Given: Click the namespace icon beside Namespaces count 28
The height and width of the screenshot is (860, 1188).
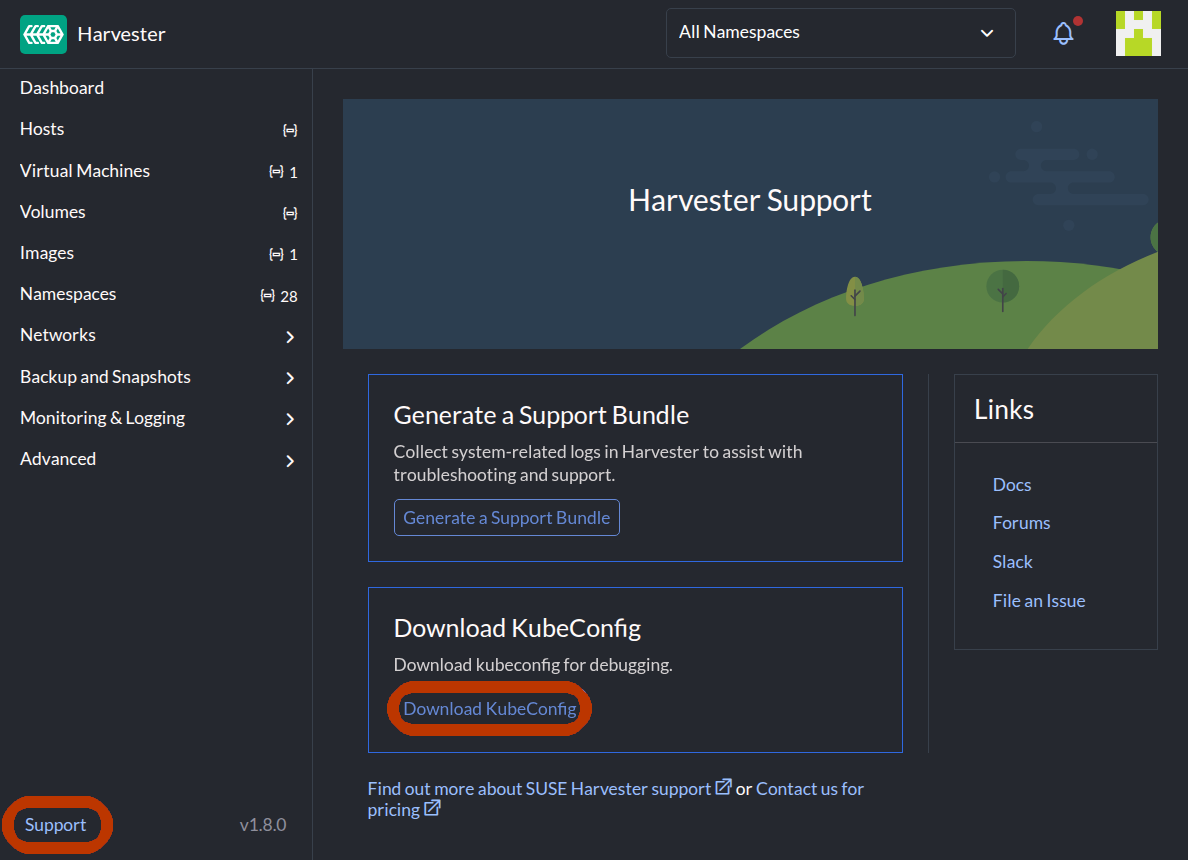Looking at the screenshot, I should click(x=267, y=296).
